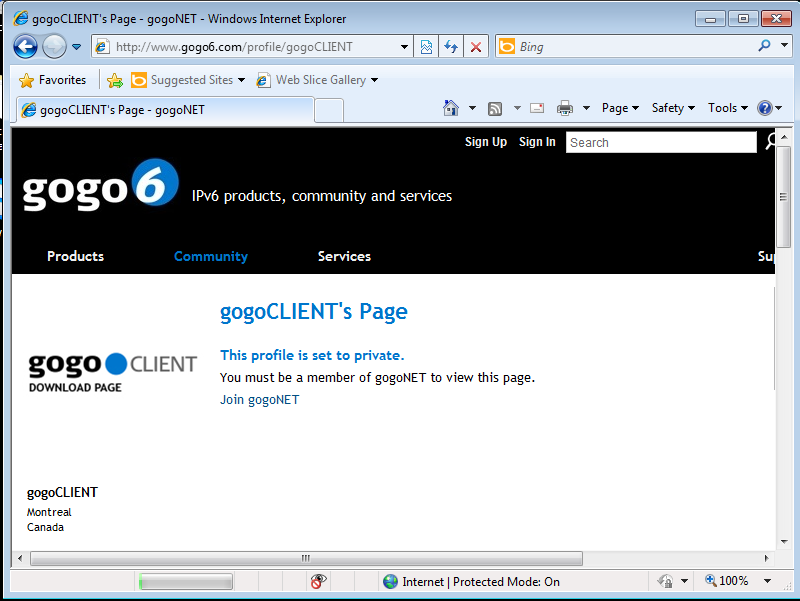Click the gogoCLIENT's Page heading link
The height and width of the screenshot is (601, 800).
tap(313, 311)
